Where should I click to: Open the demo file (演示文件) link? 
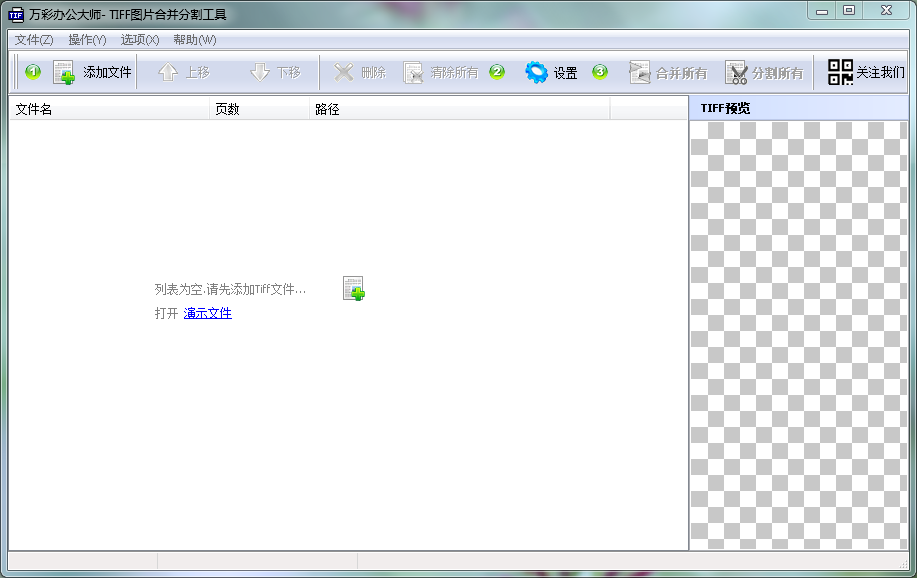(207, 313)
